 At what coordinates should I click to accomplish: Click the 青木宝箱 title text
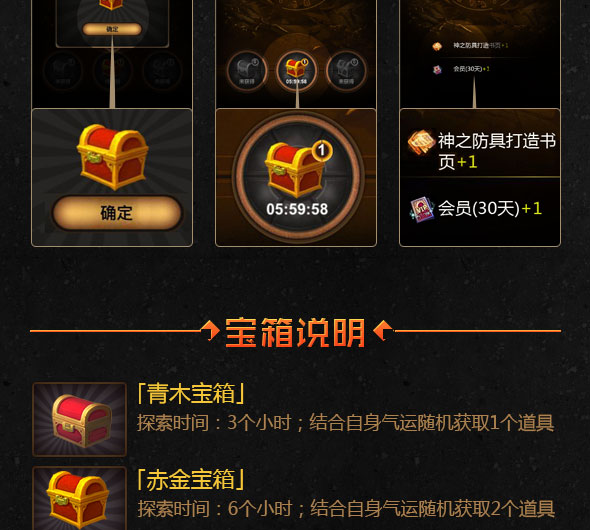tap(191, 393)
